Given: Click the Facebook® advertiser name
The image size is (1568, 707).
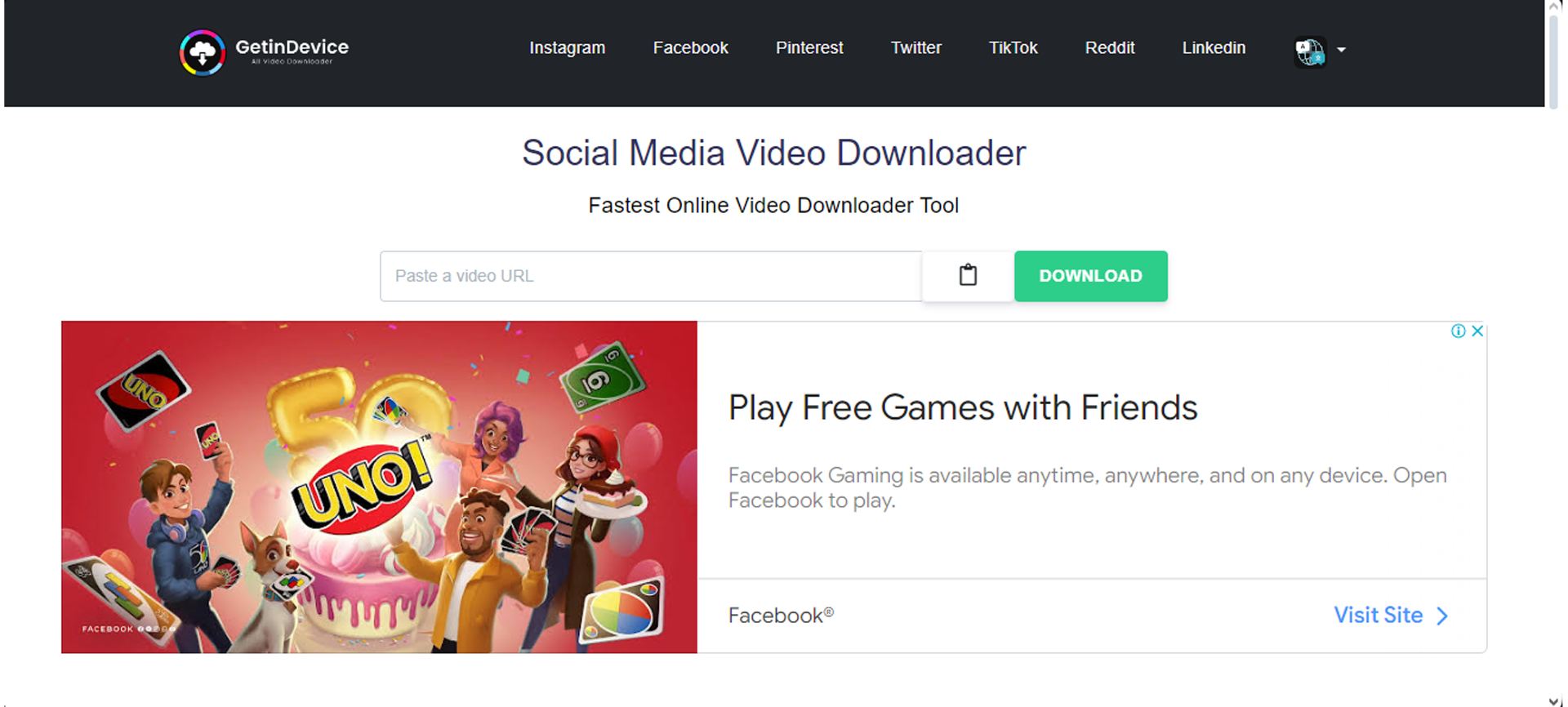Looking at the screenshot, I should pos(781,616).
